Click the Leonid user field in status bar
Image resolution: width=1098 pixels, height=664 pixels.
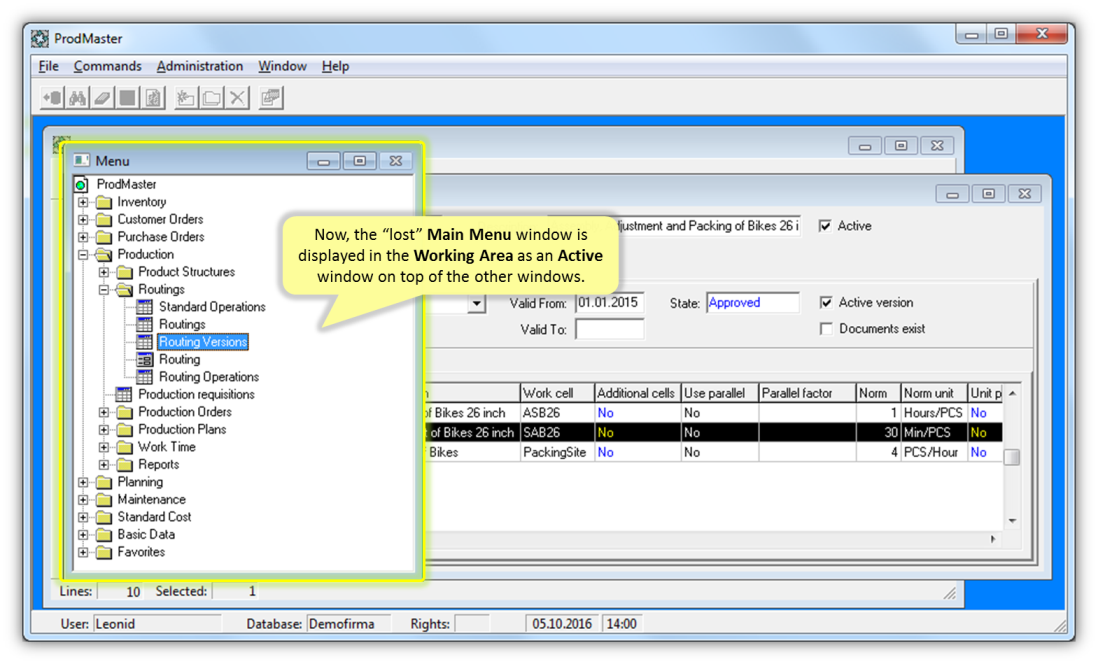(158, 623)
